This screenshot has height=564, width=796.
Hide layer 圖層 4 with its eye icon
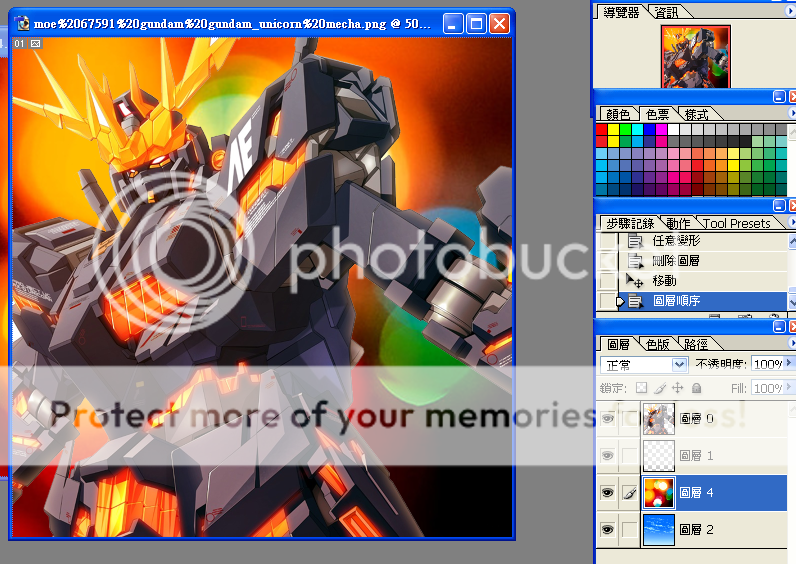607,492
